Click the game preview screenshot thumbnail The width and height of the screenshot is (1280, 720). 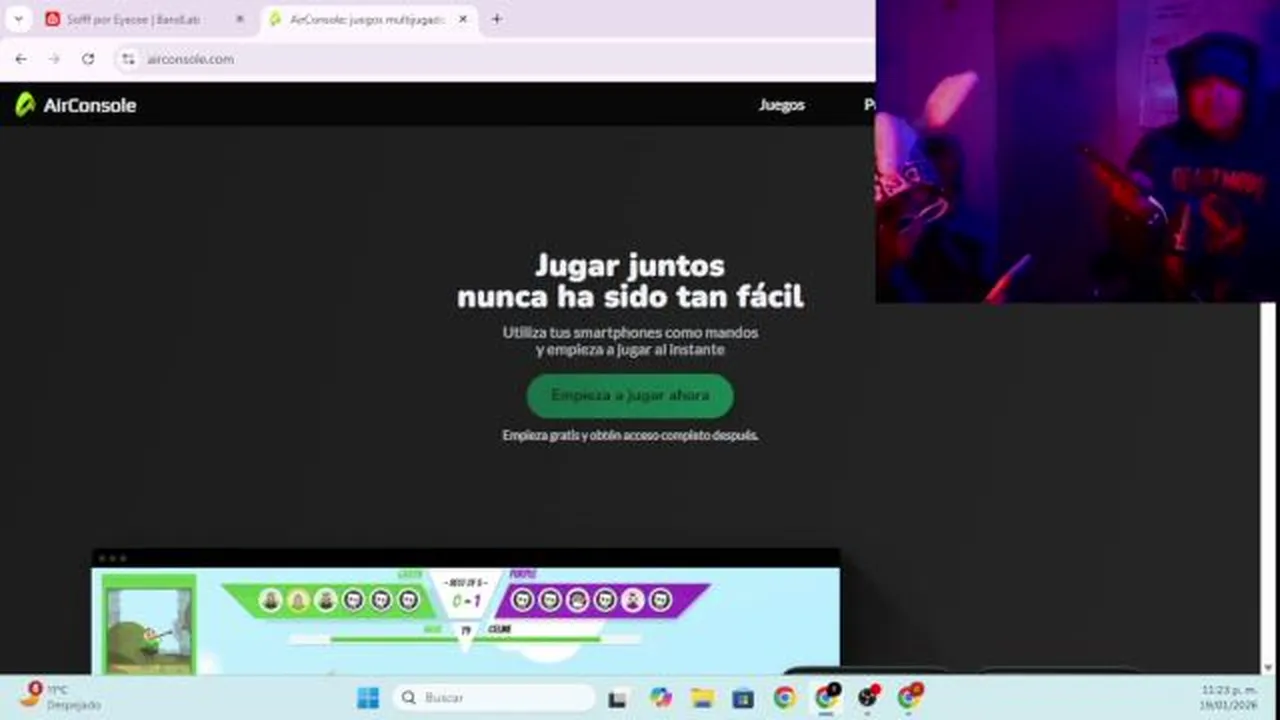click(x=465, y=611)
